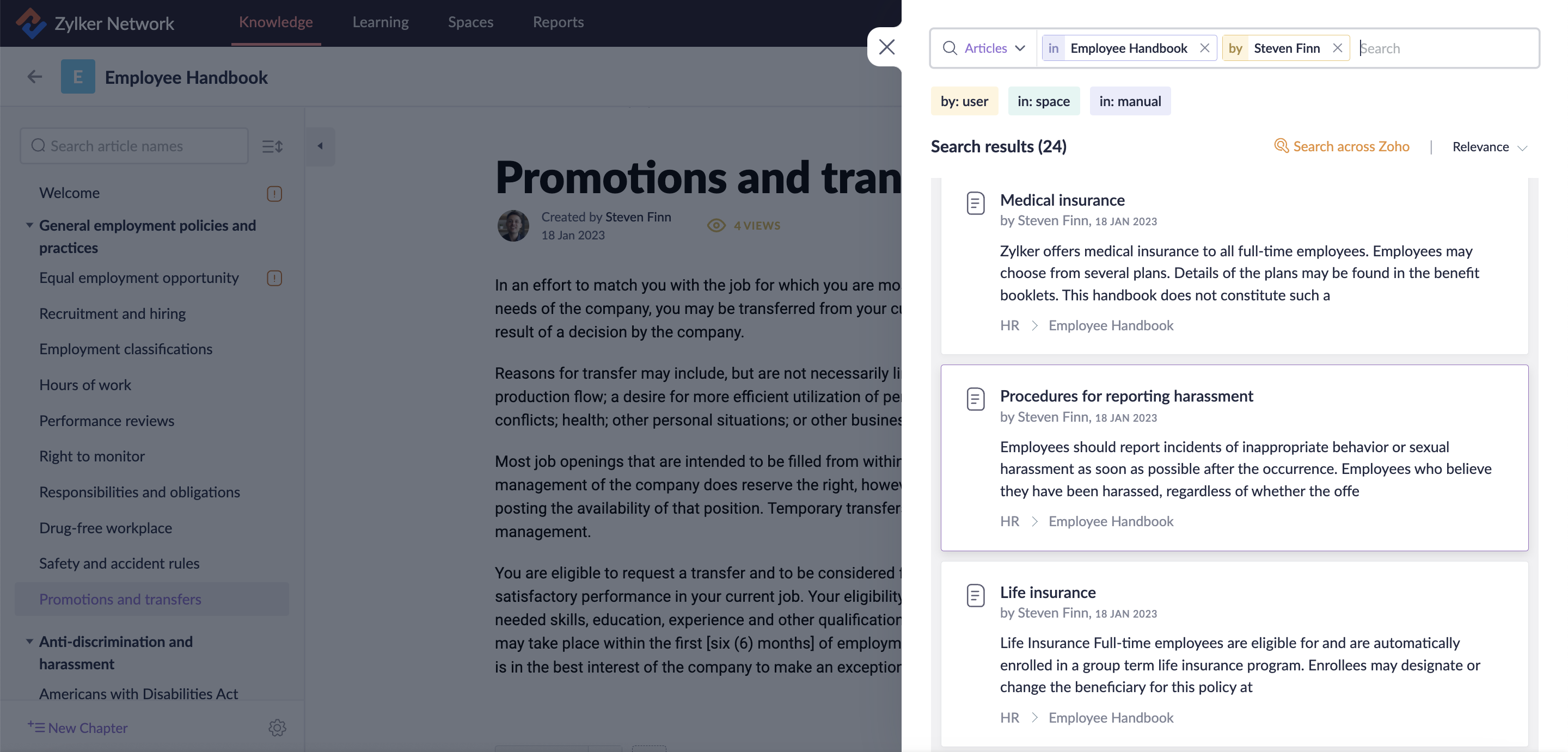Collapse General employment policies and practices chapter

click(x=29, y=225)
